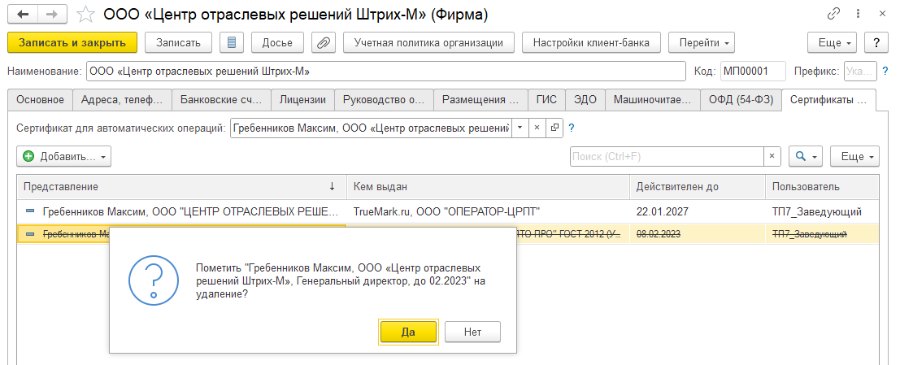The width and height of the screenshot is (900, 365).
Task: Switch to the ГИС tab
Action: 546,99
